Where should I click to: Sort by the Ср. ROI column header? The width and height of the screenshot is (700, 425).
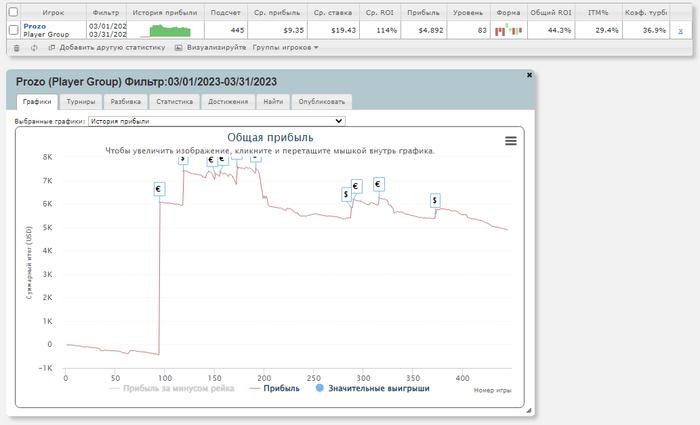click(x=379, y=12)
